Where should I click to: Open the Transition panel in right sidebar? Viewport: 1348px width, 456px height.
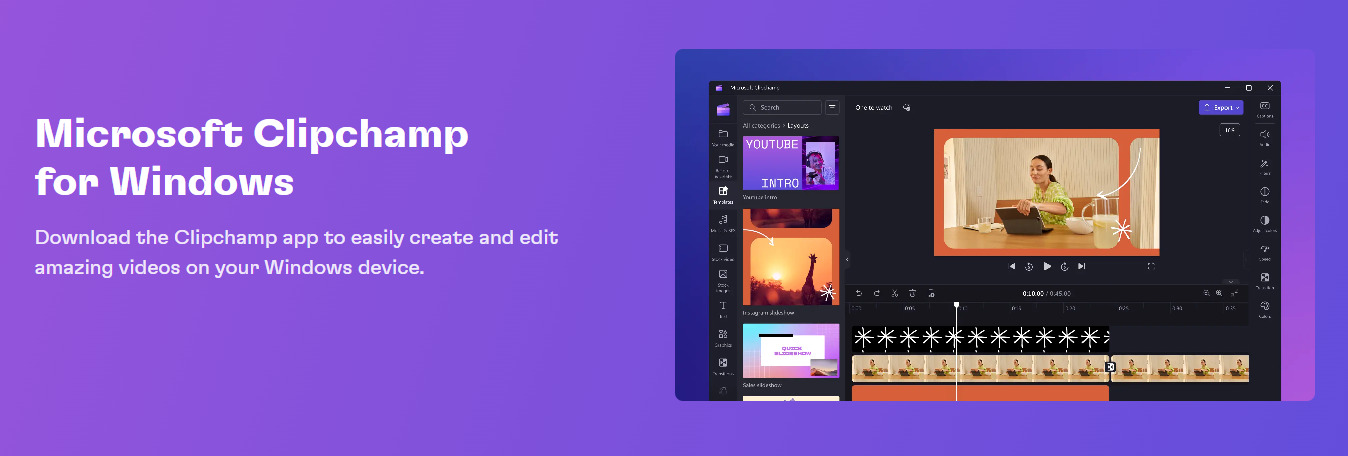1265,280
